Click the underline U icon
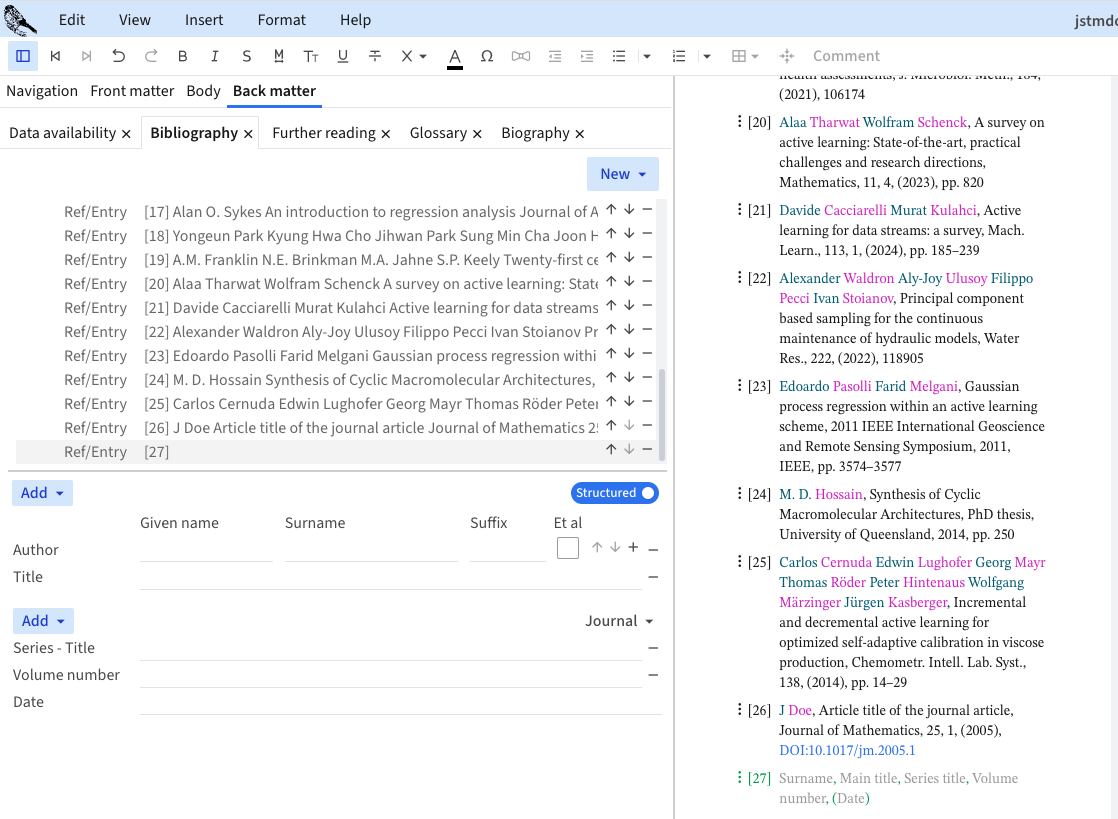Image resolution: width=1118 pixels, height=819 pixels. (x=343, y=56)
